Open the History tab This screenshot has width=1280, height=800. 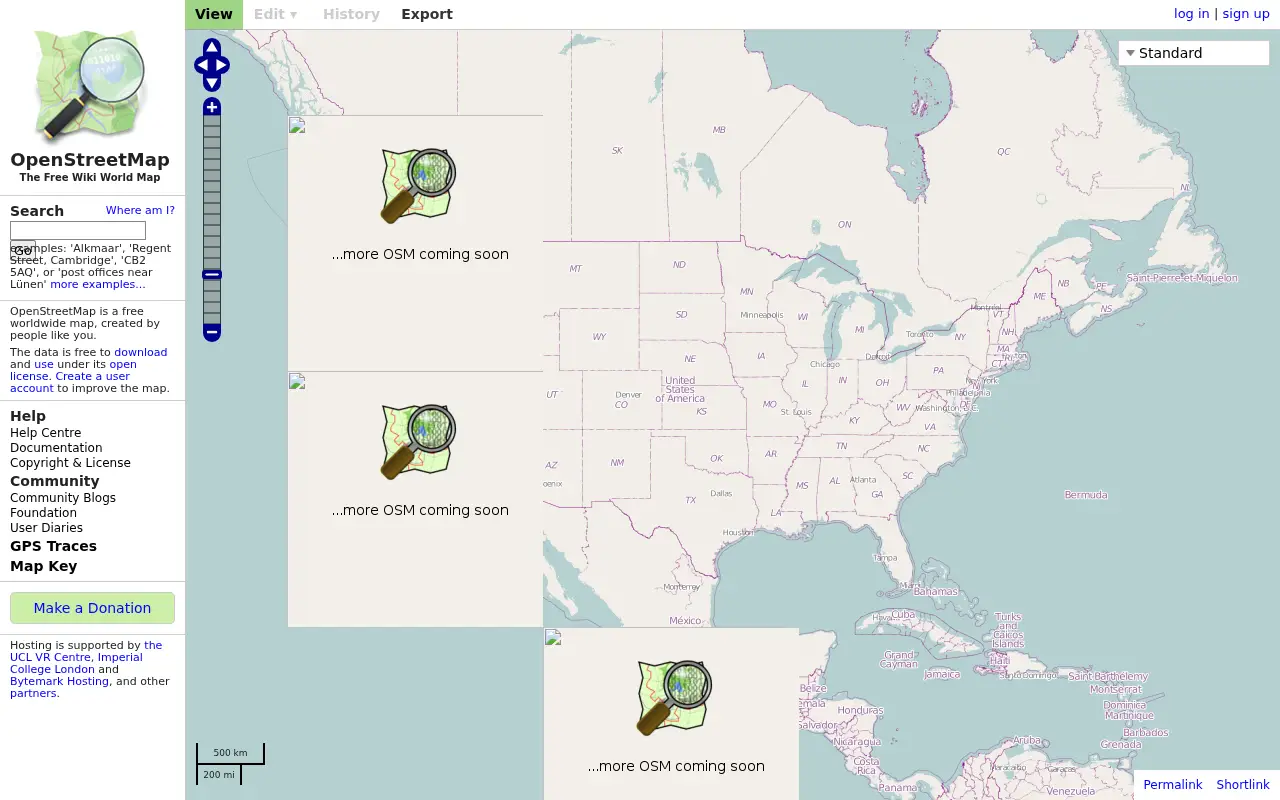pyautogui.click(x=351, y=14)
